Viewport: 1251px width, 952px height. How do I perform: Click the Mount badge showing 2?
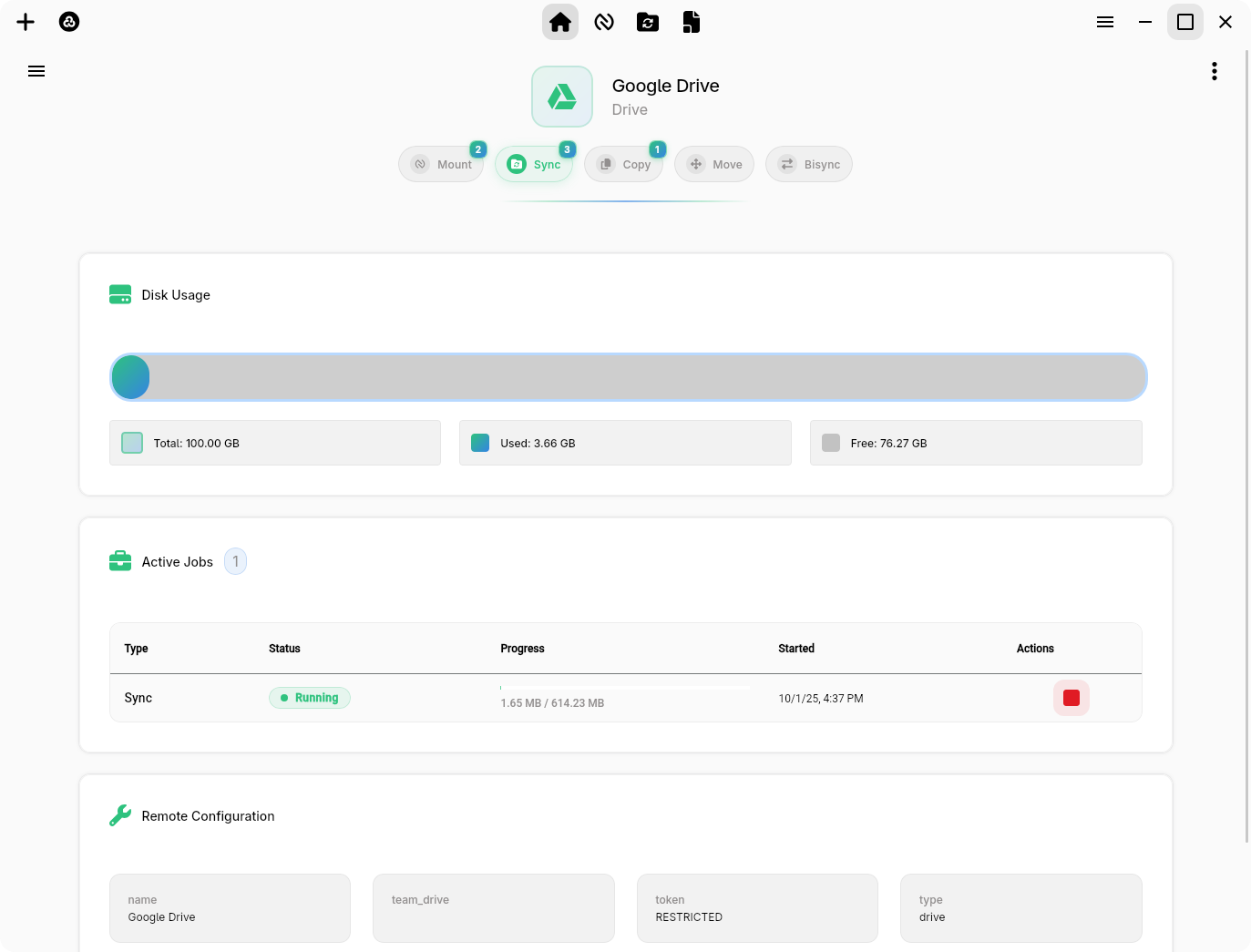tap(478, 149)
